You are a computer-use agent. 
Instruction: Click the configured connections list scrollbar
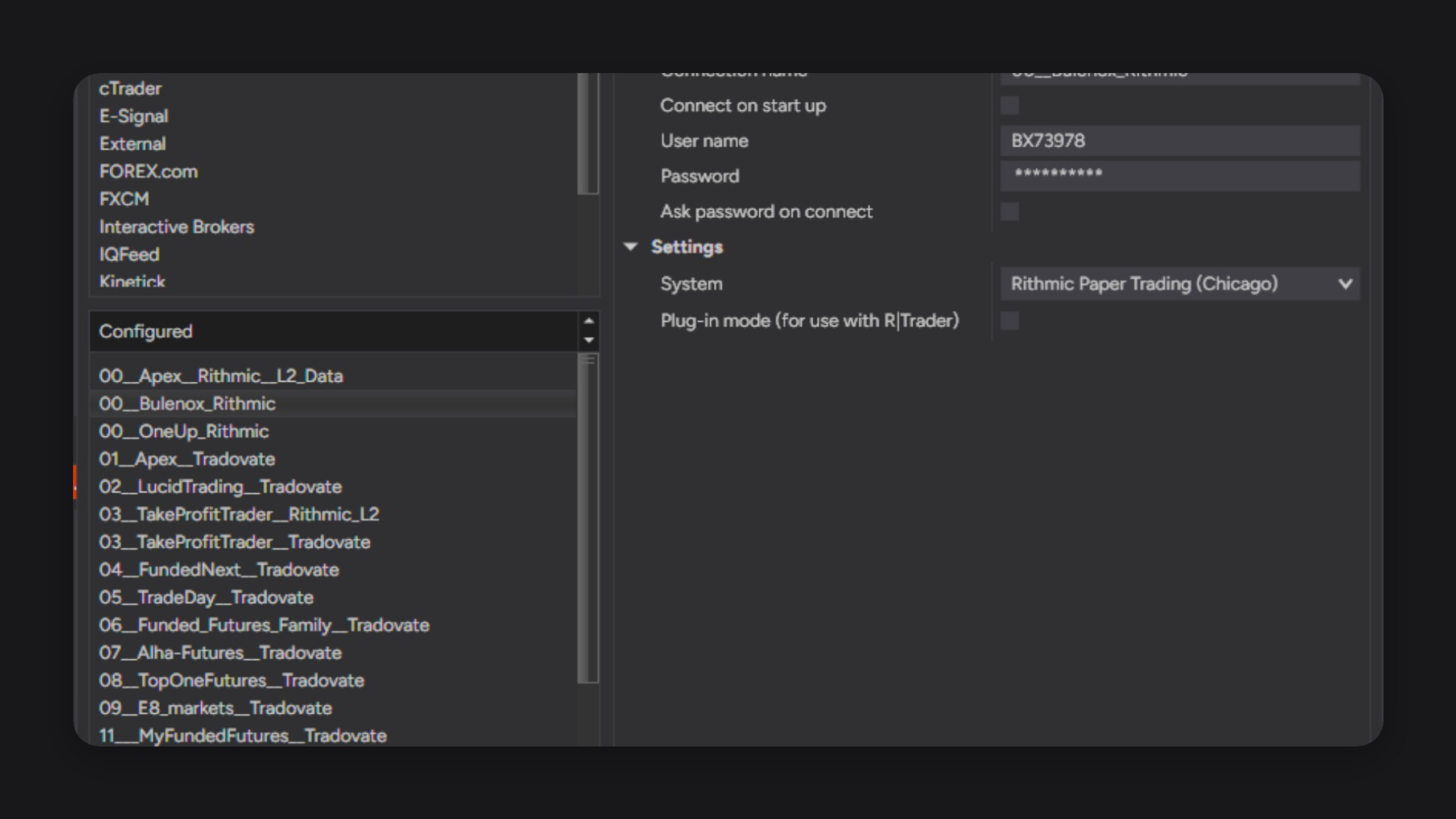[x=588, y=518]
